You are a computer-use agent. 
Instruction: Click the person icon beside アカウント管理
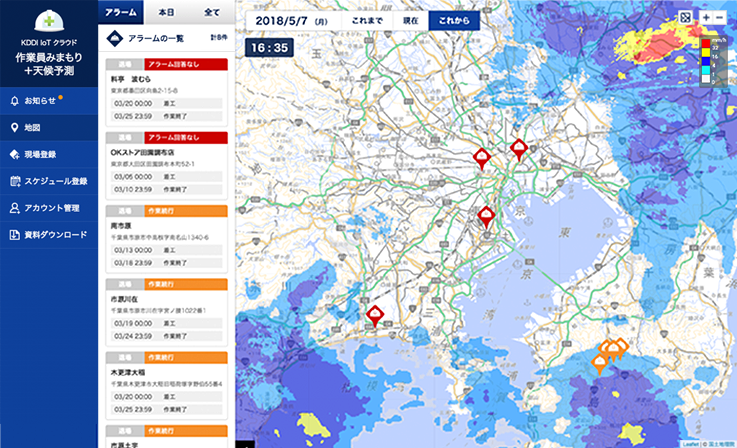point(15,208)
